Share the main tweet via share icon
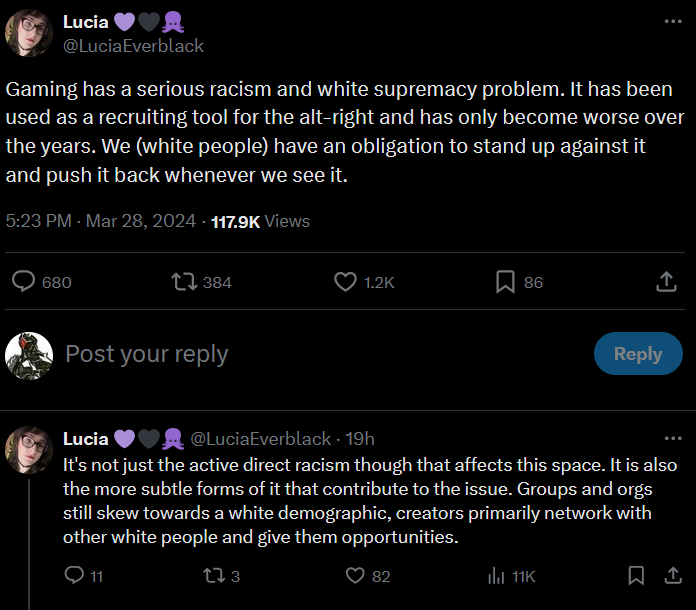696x610 pixels. click(666, 281)
